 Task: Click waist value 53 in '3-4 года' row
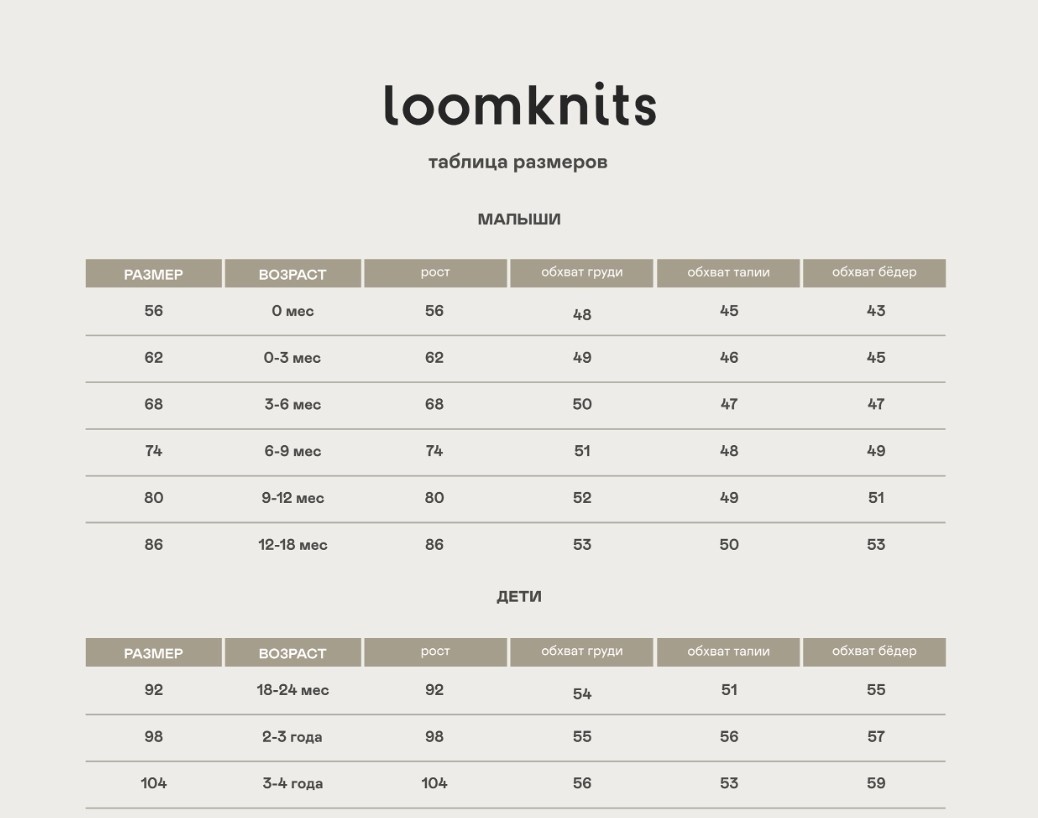coord(729,784)
